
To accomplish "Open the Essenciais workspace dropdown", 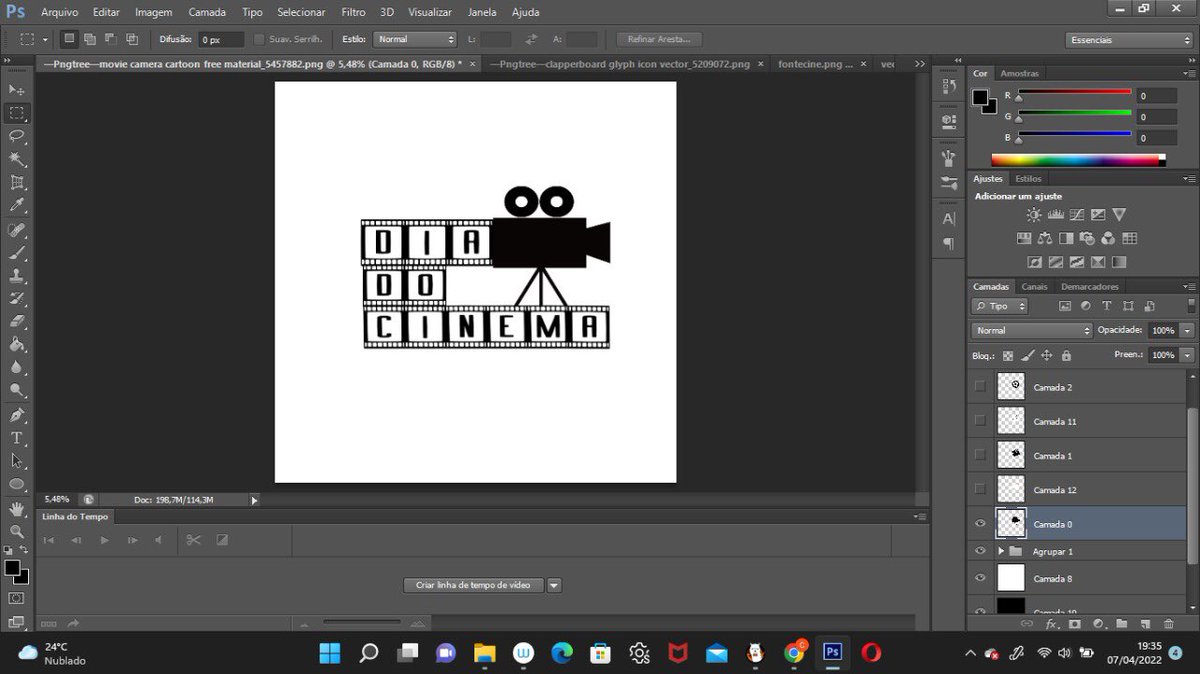I will pos(1127,40).
